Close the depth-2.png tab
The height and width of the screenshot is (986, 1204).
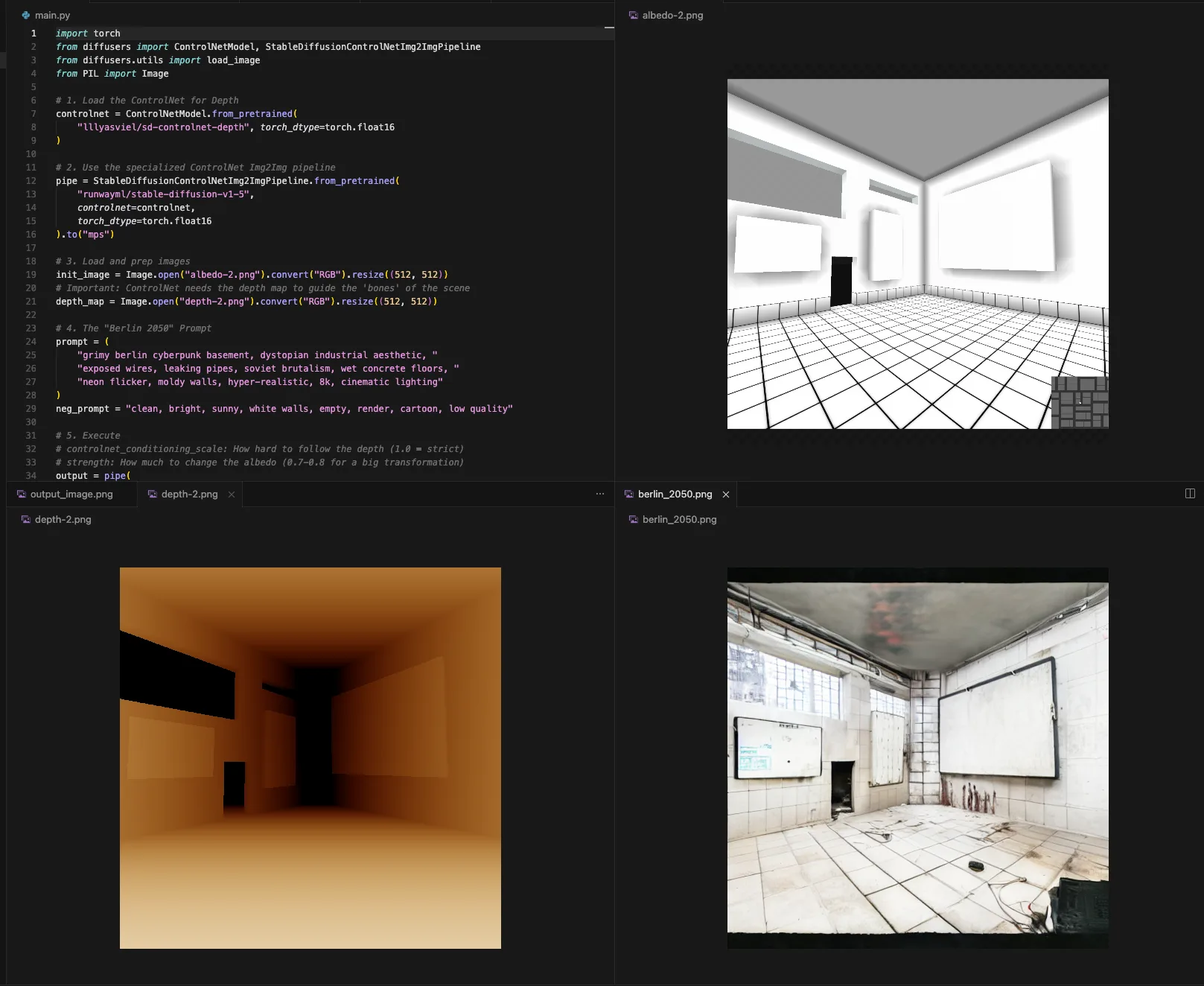tap(232, 494)
